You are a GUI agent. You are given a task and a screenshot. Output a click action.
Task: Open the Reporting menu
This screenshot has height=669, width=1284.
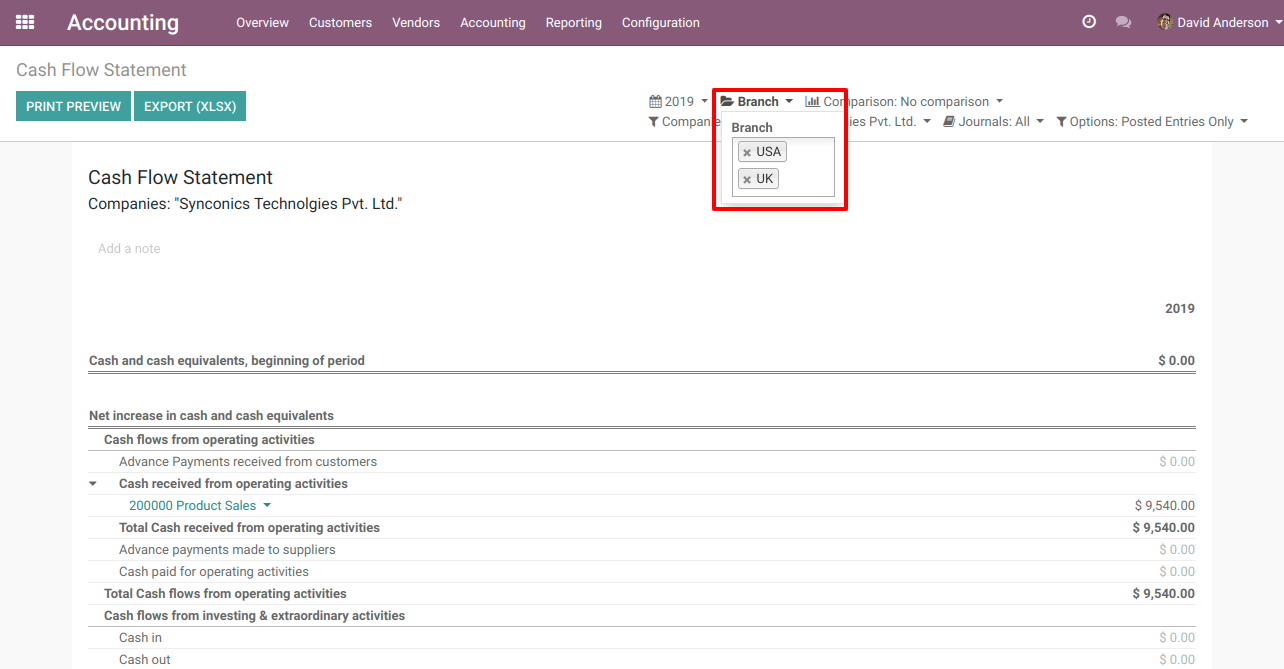click(x=573, y=22)
